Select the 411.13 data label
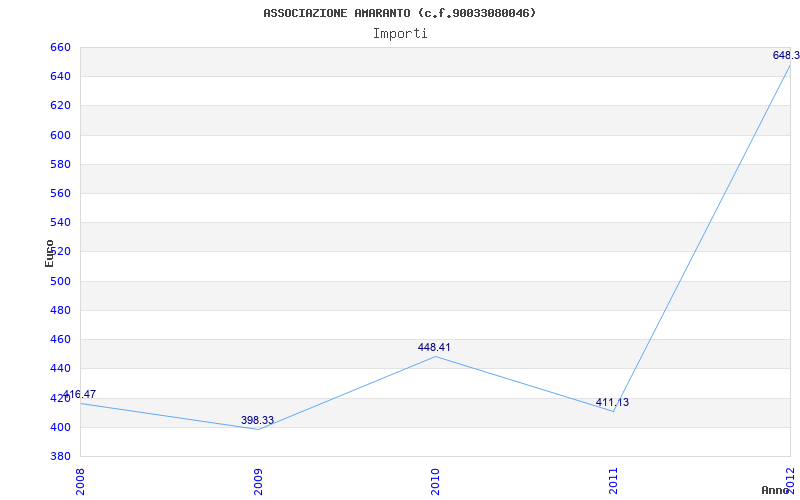800x500 pixels. point(612,403)
